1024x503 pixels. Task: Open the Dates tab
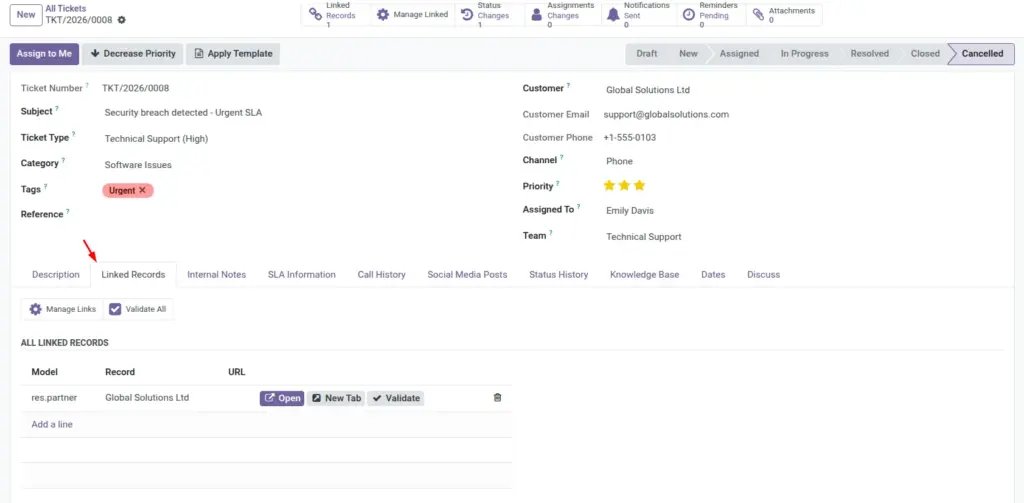[x=713, y=274]
